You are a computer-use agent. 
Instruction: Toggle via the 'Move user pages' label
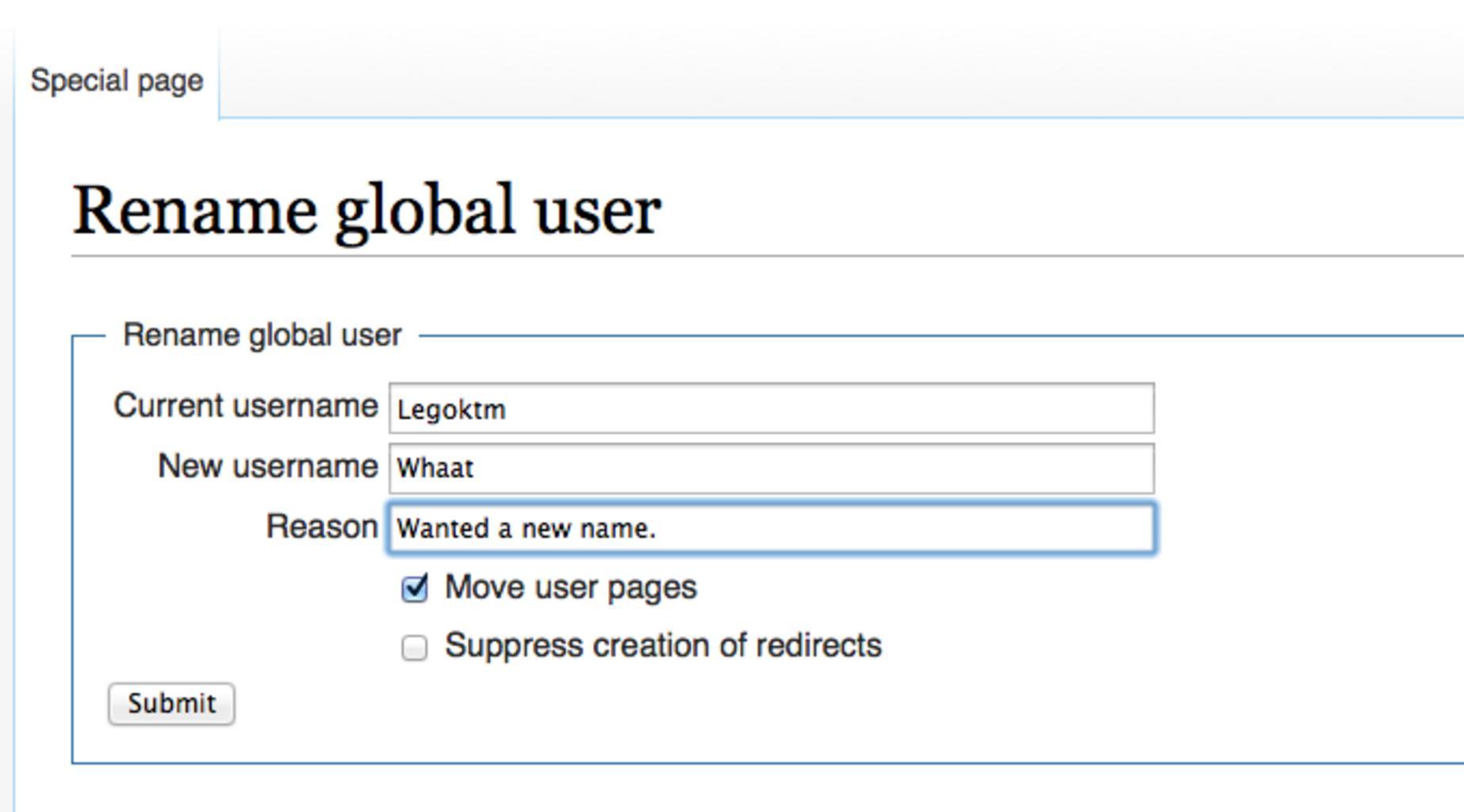(570, 588)
